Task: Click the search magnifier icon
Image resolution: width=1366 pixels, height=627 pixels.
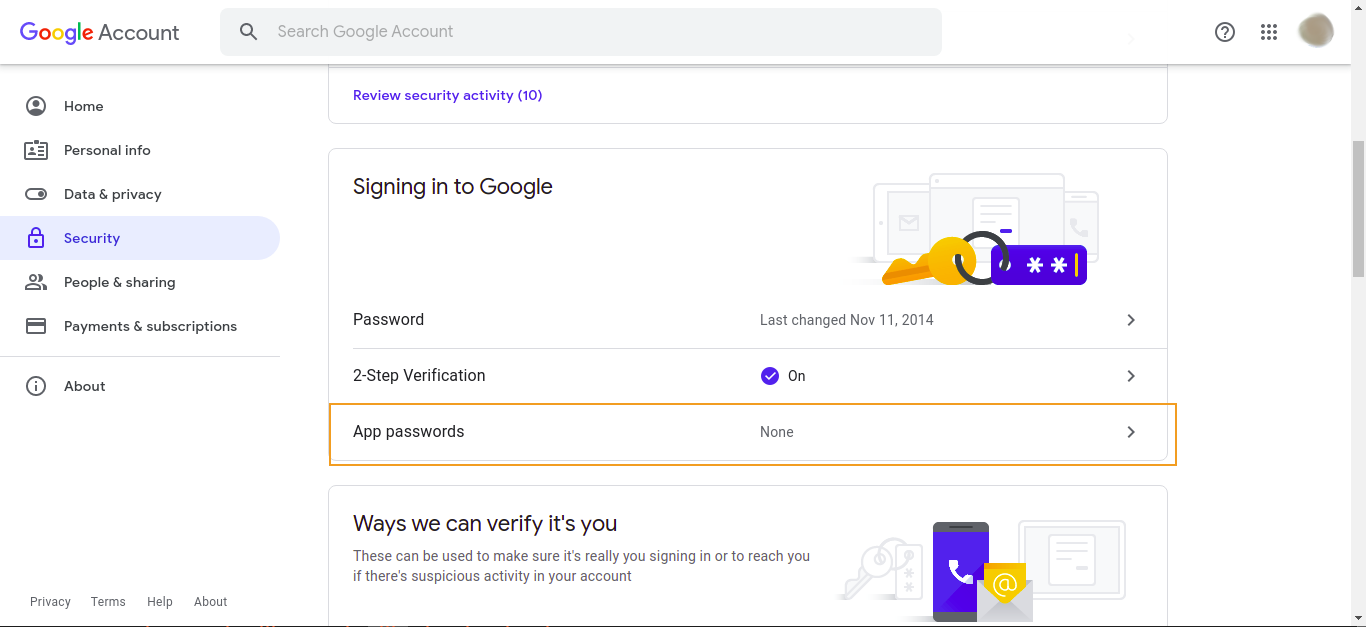Action: click(x=248, y=31)
